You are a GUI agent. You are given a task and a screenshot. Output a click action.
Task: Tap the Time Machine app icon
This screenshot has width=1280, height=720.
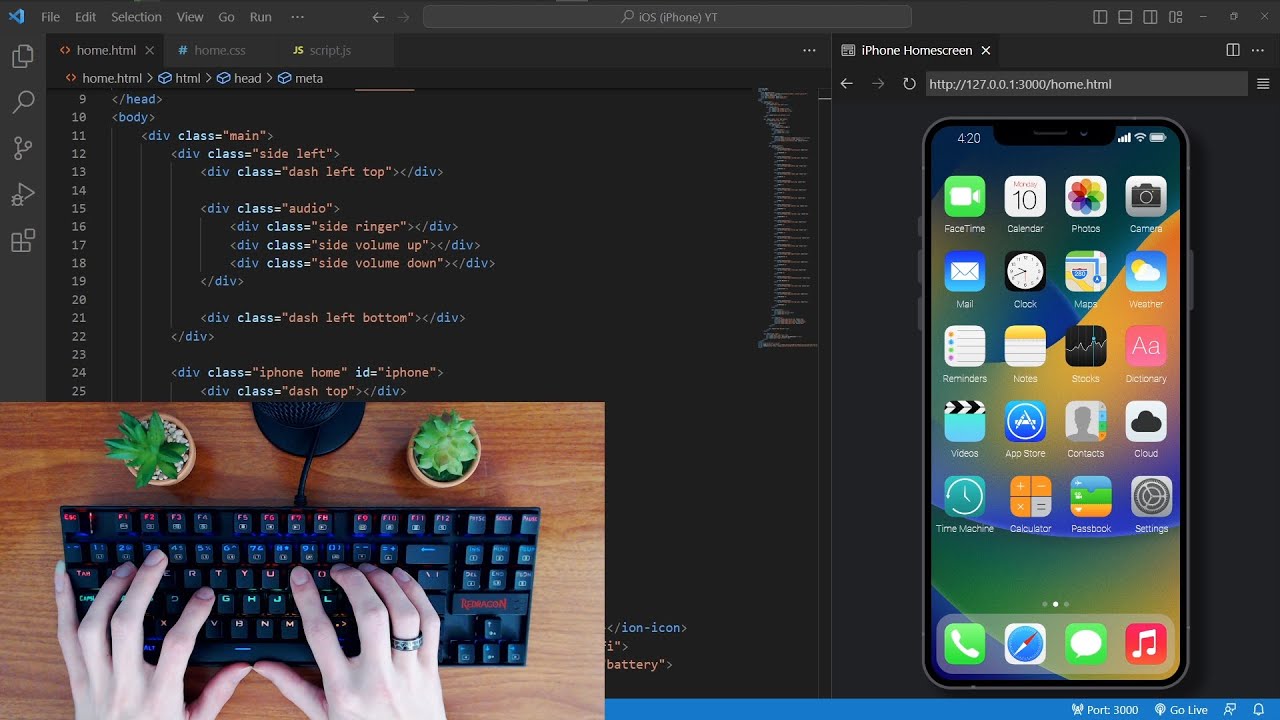(x=965, y=497)
